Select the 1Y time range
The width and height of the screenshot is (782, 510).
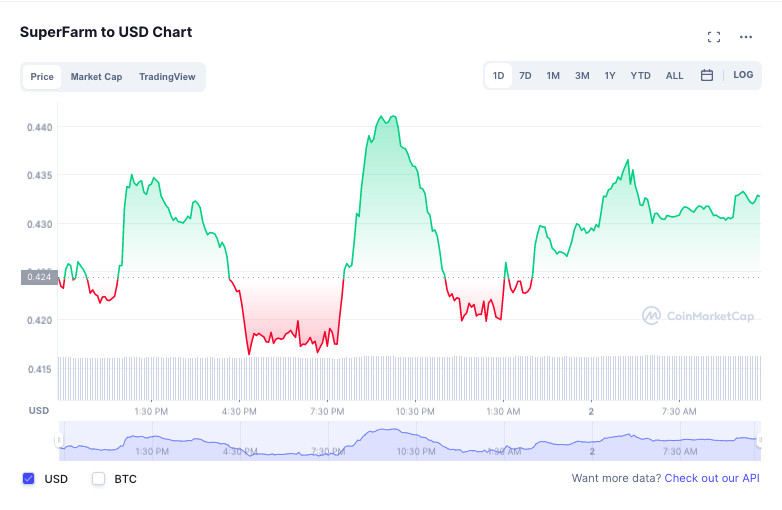pos(610,76)
